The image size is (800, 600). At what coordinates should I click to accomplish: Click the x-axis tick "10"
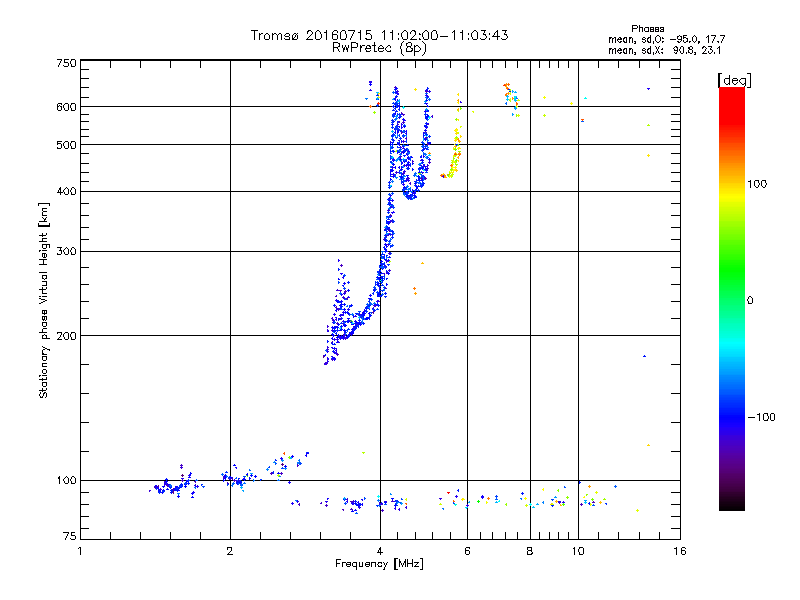[578, 551]
